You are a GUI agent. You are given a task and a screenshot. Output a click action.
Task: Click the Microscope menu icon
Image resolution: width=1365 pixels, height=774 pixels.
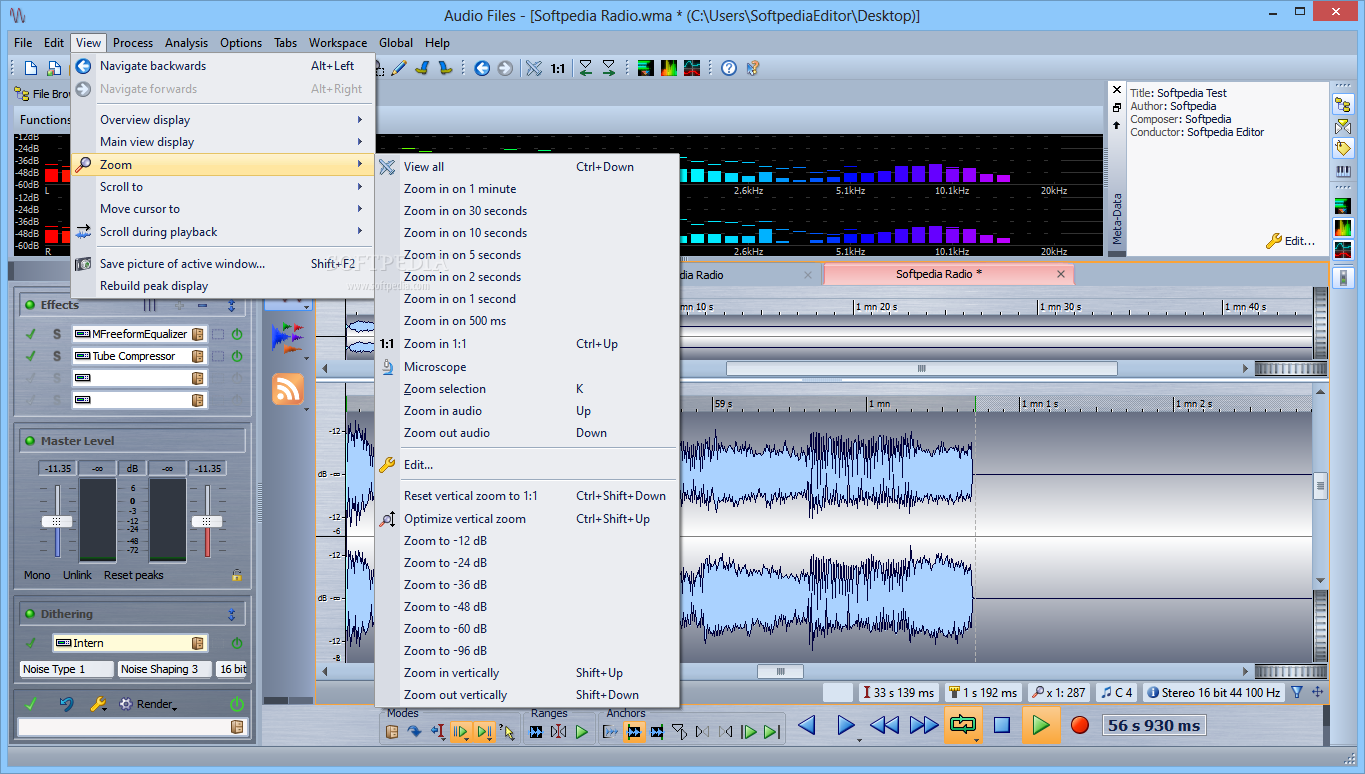[x=387, y=367]
